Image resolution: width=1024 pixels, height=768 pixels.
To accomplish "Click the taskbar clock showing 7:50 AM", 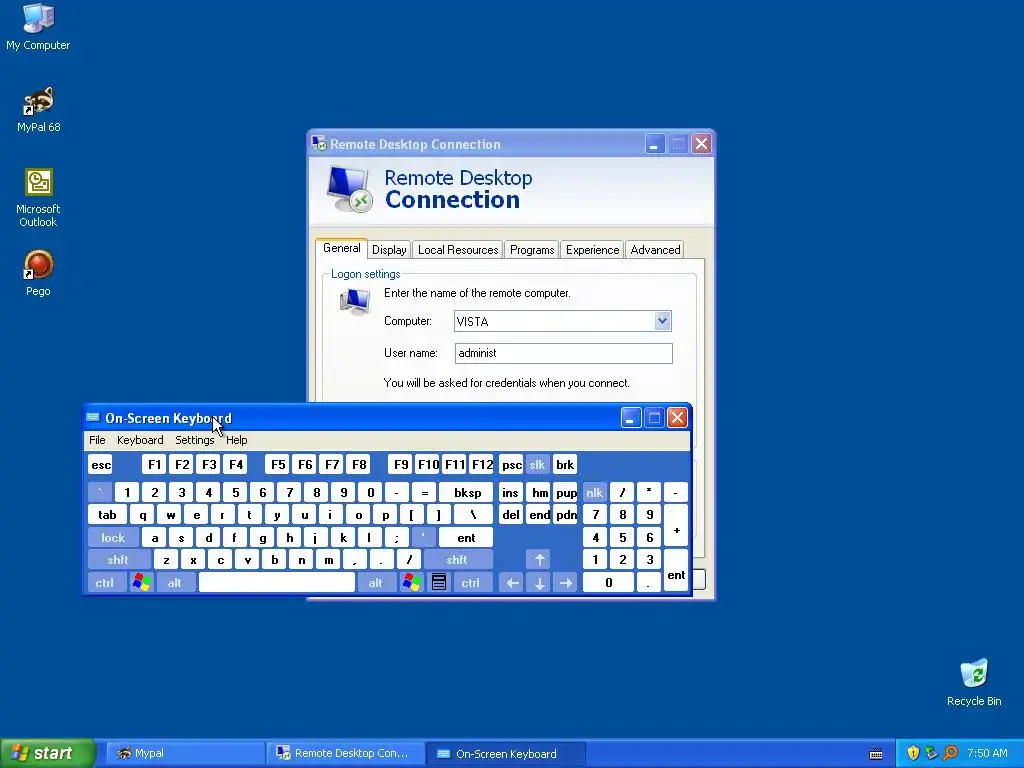I will [987, 753].
